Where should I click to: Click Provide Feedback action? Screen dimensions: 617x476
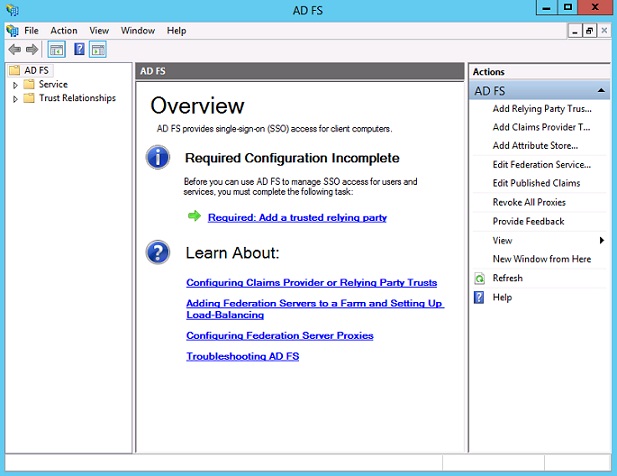pos(528,221)
